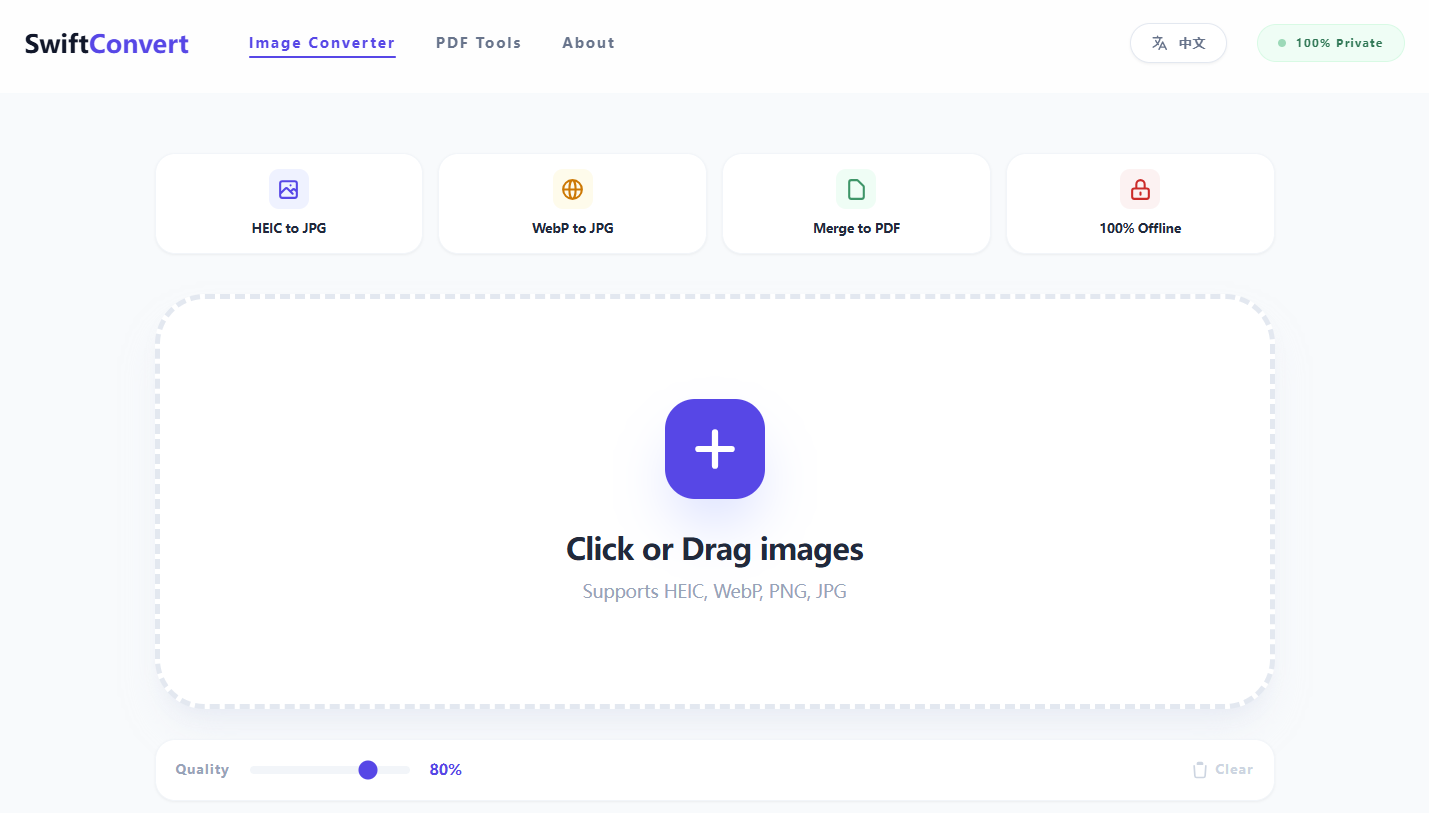Click "Supports HEIC, WebP, PNG, JPG" text
The width and height of the screenshot is (1429, 813).
tap(715, 591)
